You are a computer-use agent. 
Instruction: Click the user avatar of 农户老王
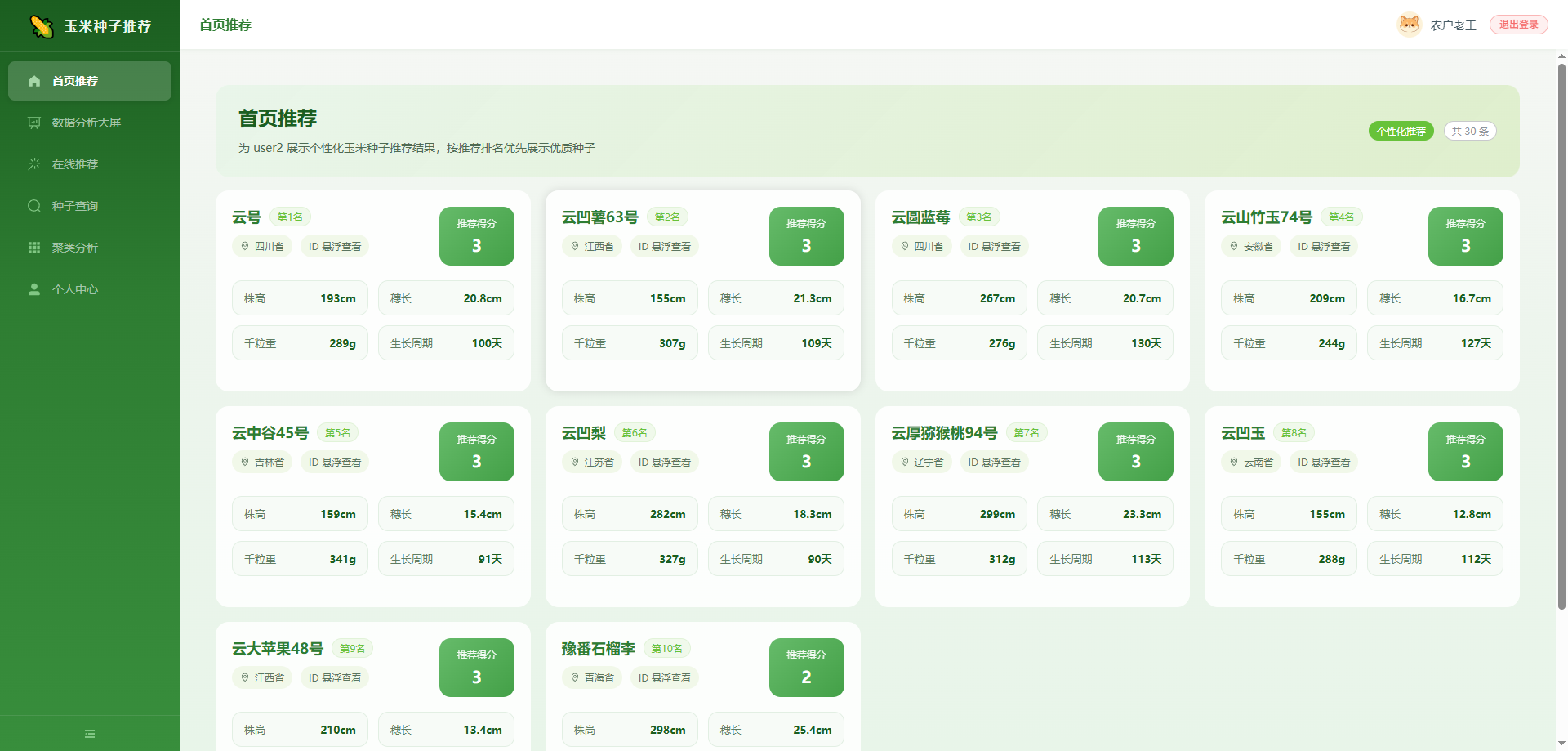[1410, 25]
